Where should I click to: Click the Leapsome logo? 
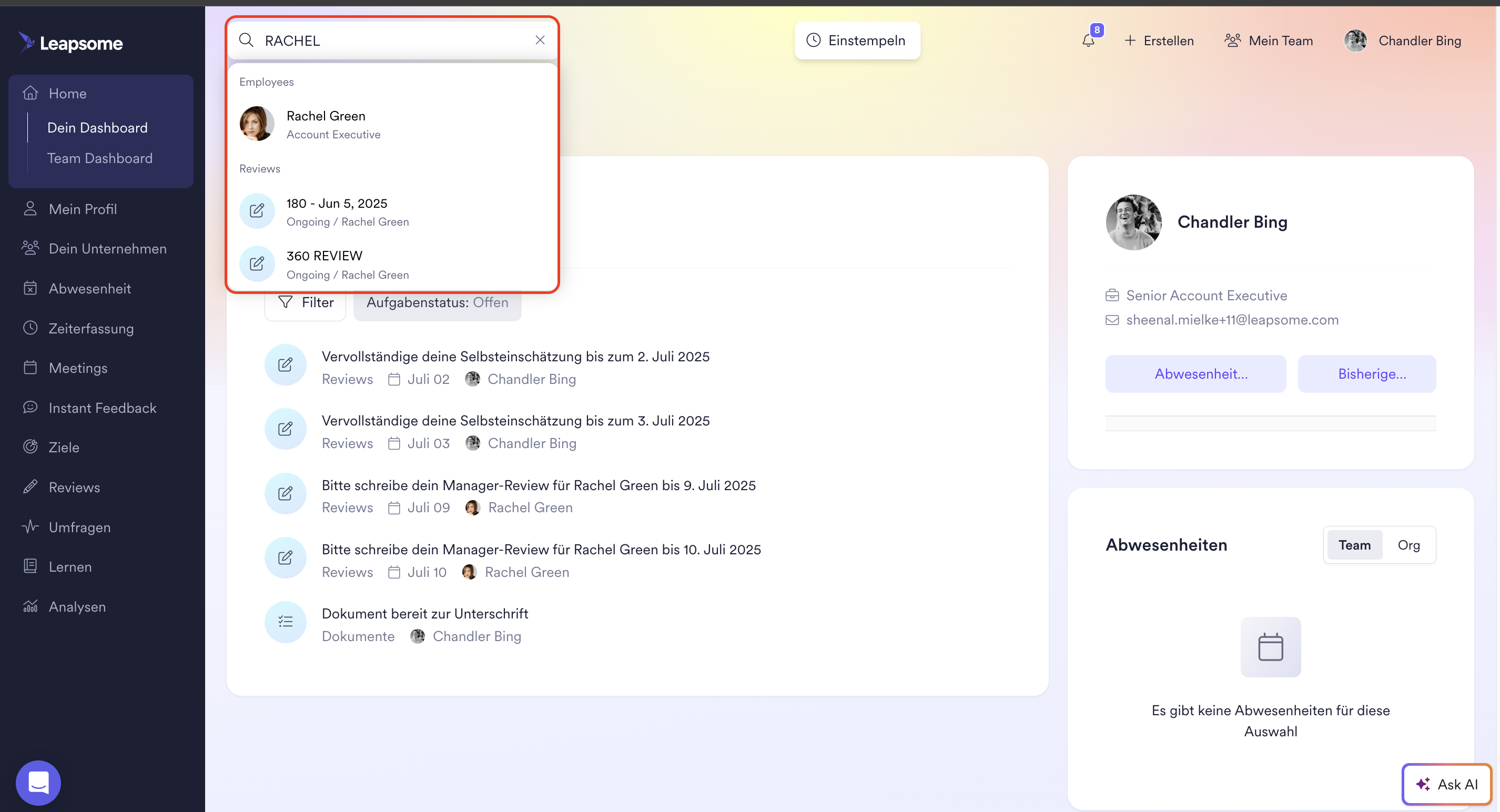[70, 43]
